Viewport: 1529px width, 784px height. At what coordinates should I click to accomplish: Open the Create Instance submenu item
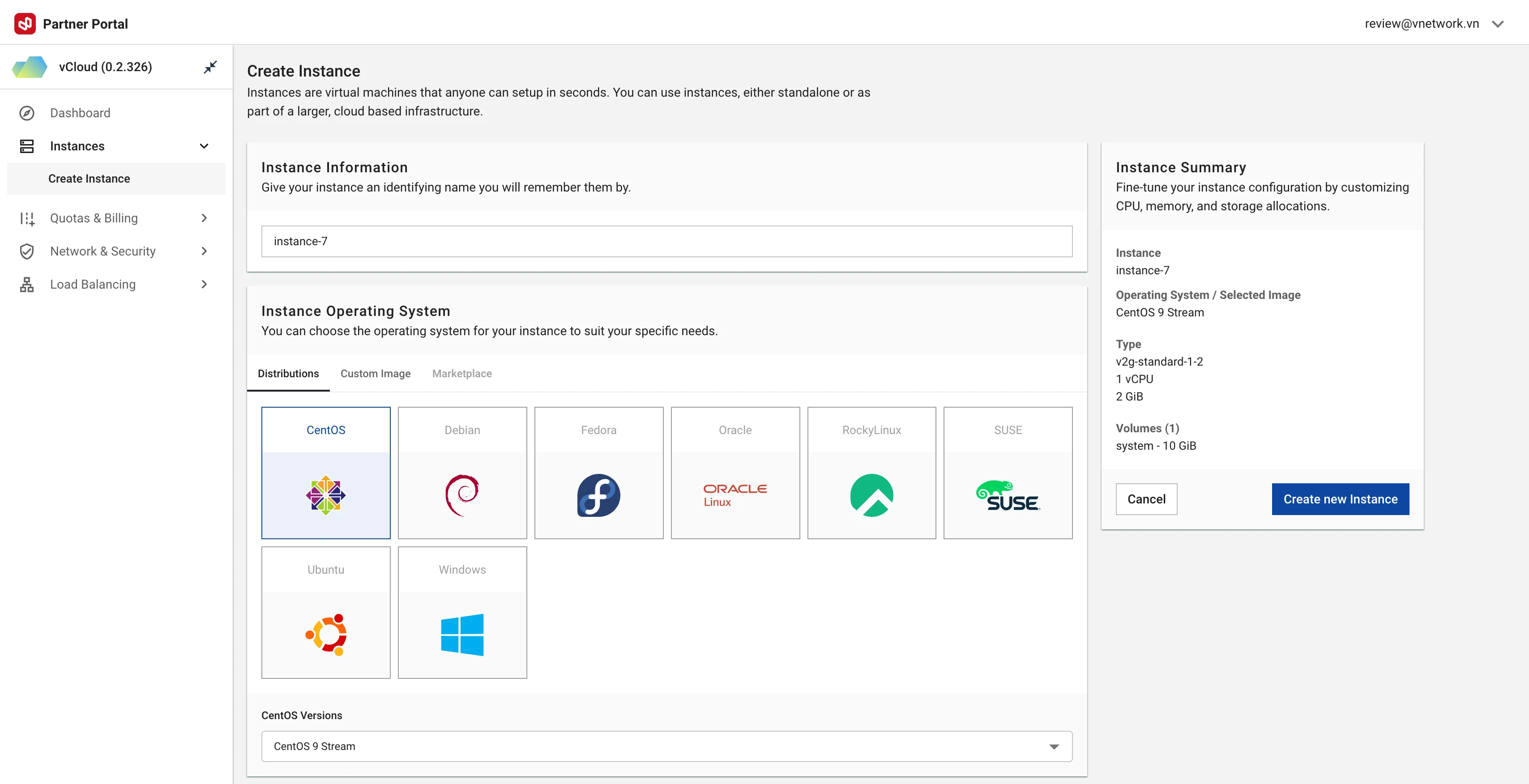point(116,179)
